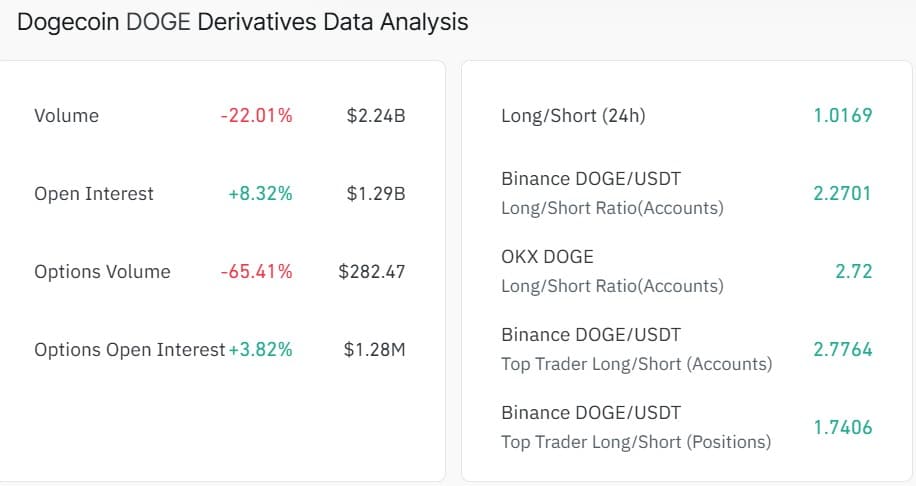Open Binance Top Trader Long/Short (Positions) row
916x486 pixels.
(x=636, y=427)
